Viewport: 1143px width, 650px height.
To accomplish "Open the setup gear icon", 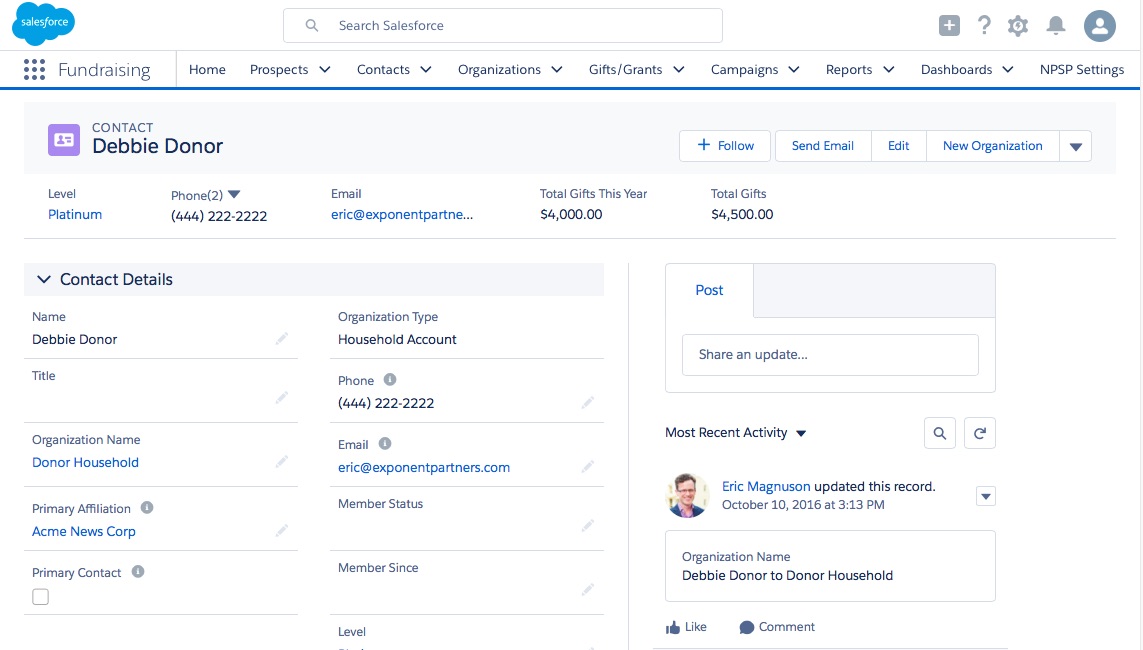I will coord(1018,26).
